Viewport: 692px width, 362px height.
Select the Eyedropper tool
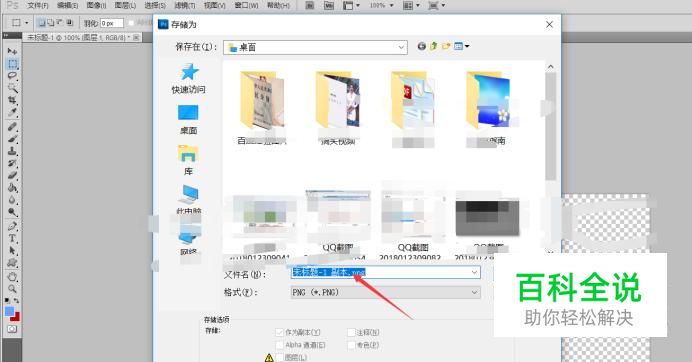[12, 112]
